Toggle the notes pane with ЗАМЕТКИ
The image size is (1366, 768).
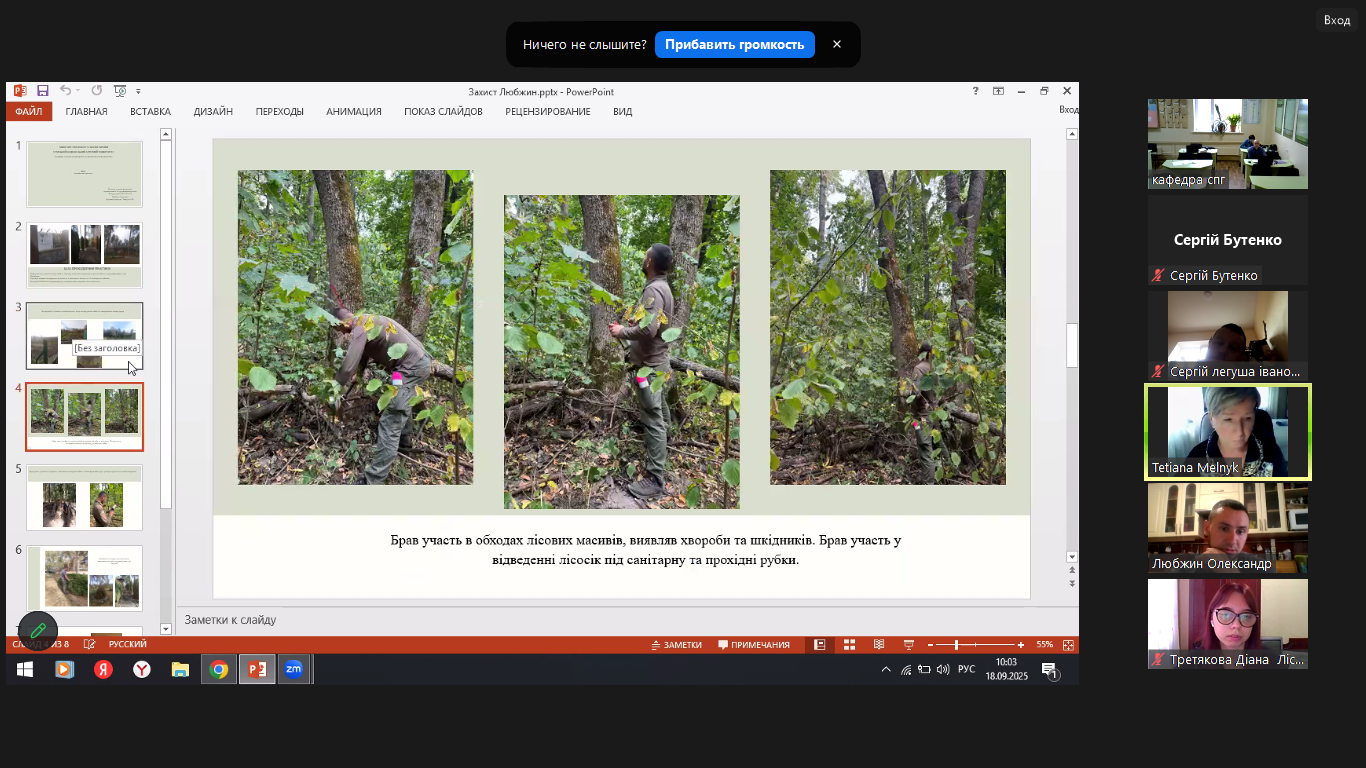[677, 645]
